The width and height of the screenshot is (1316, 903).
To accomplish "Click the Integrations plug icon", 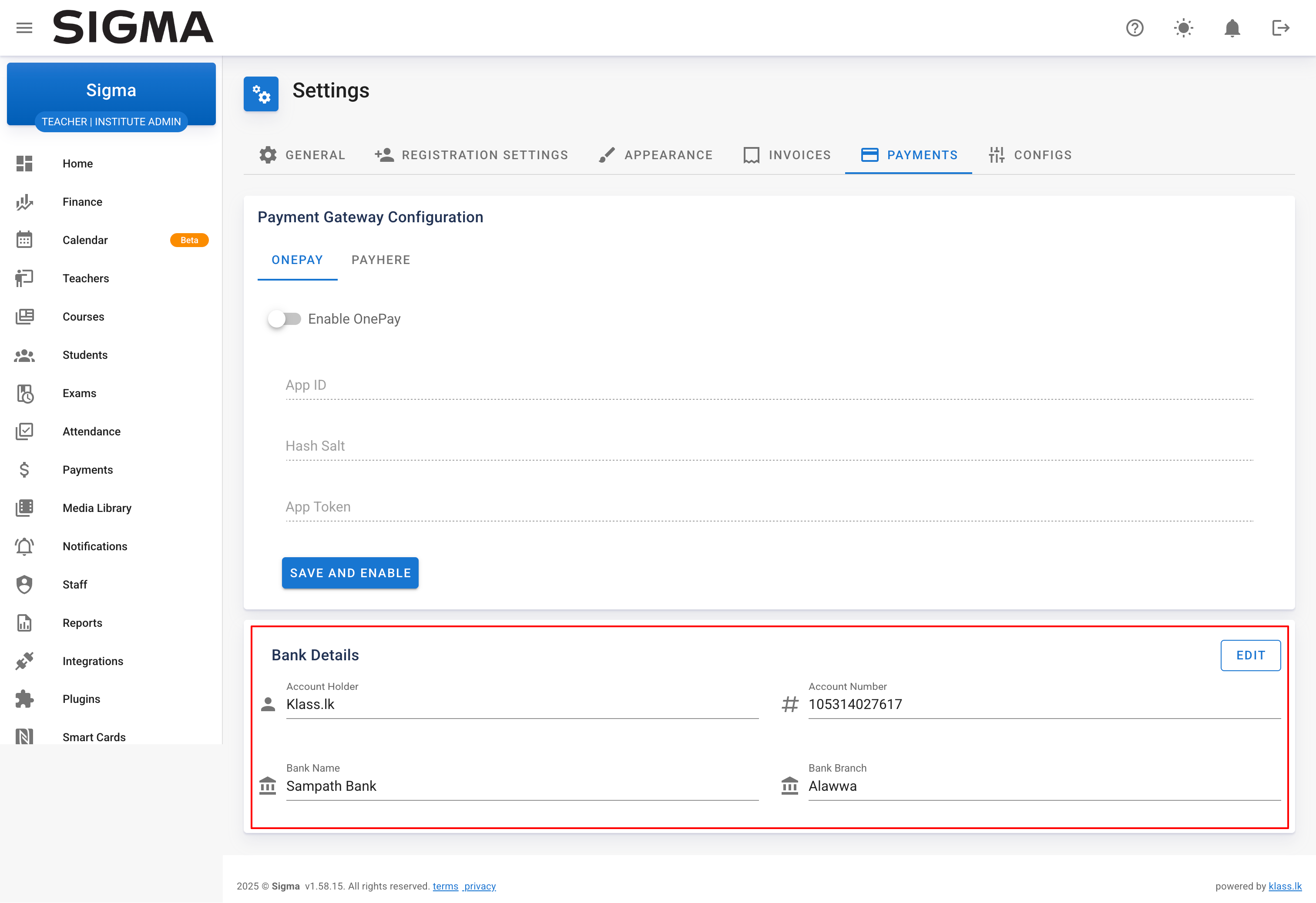I will (24, 661).
